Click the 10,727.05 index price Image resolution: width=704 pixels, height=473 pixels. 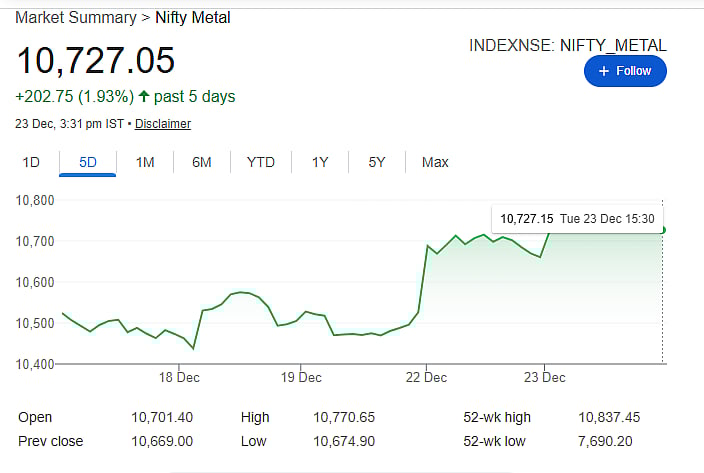[96, 60]
